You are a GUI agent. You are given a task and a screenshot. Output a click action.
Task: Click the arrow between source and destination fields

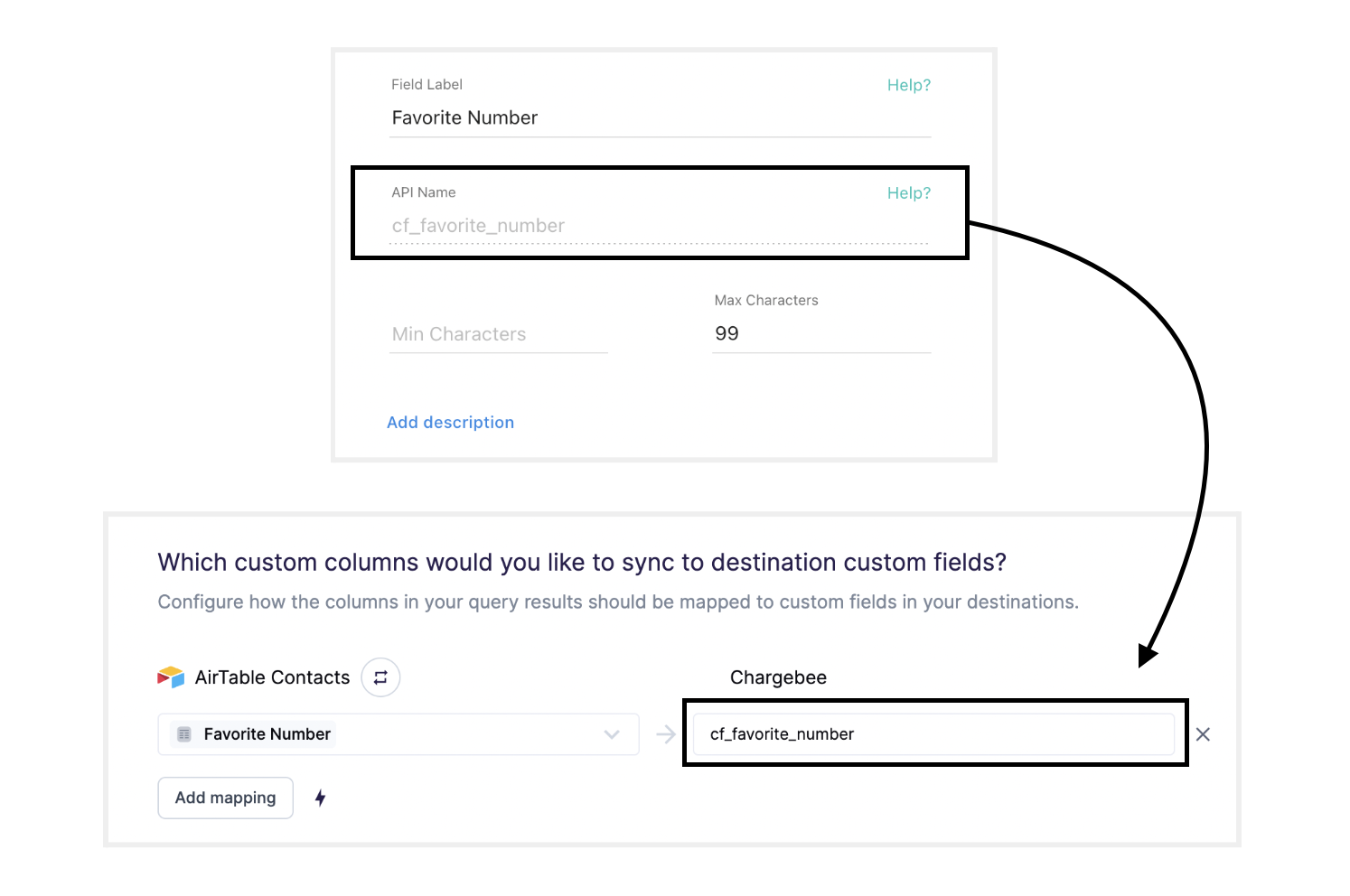pos(666,734)
